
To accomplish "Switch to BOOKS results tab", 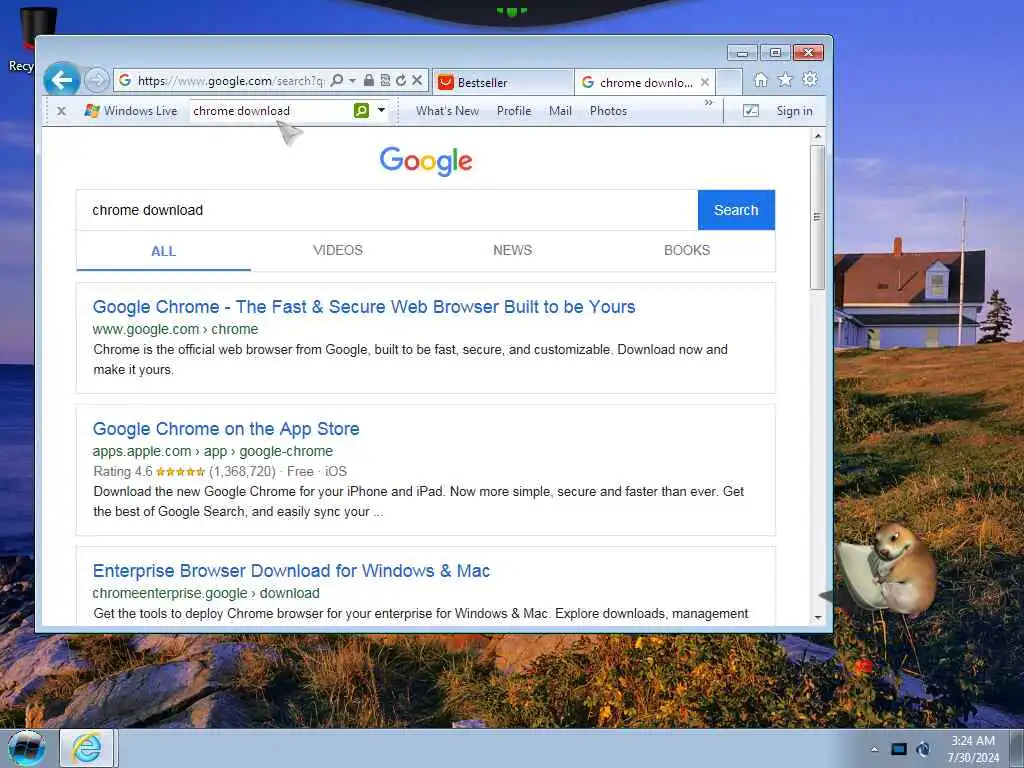I will tap(687, 250).
